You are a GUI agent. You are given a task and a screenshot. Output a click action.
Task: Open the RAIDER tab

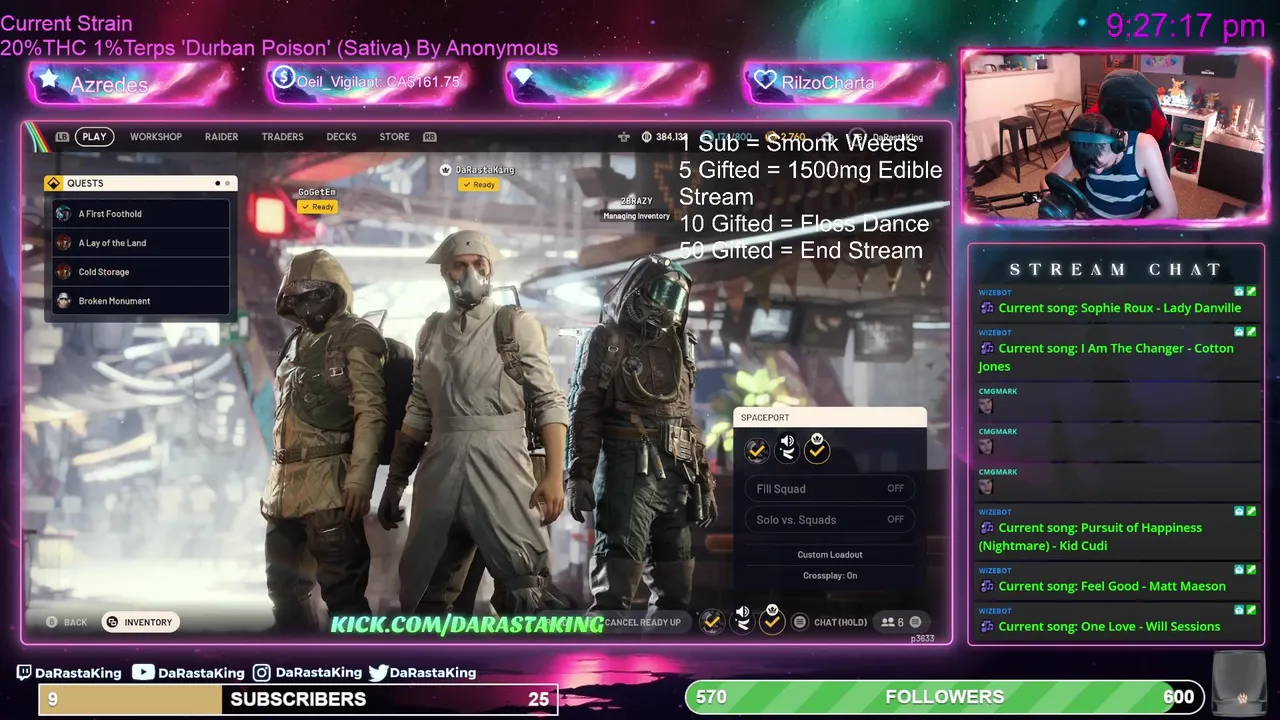click(221, 137)
